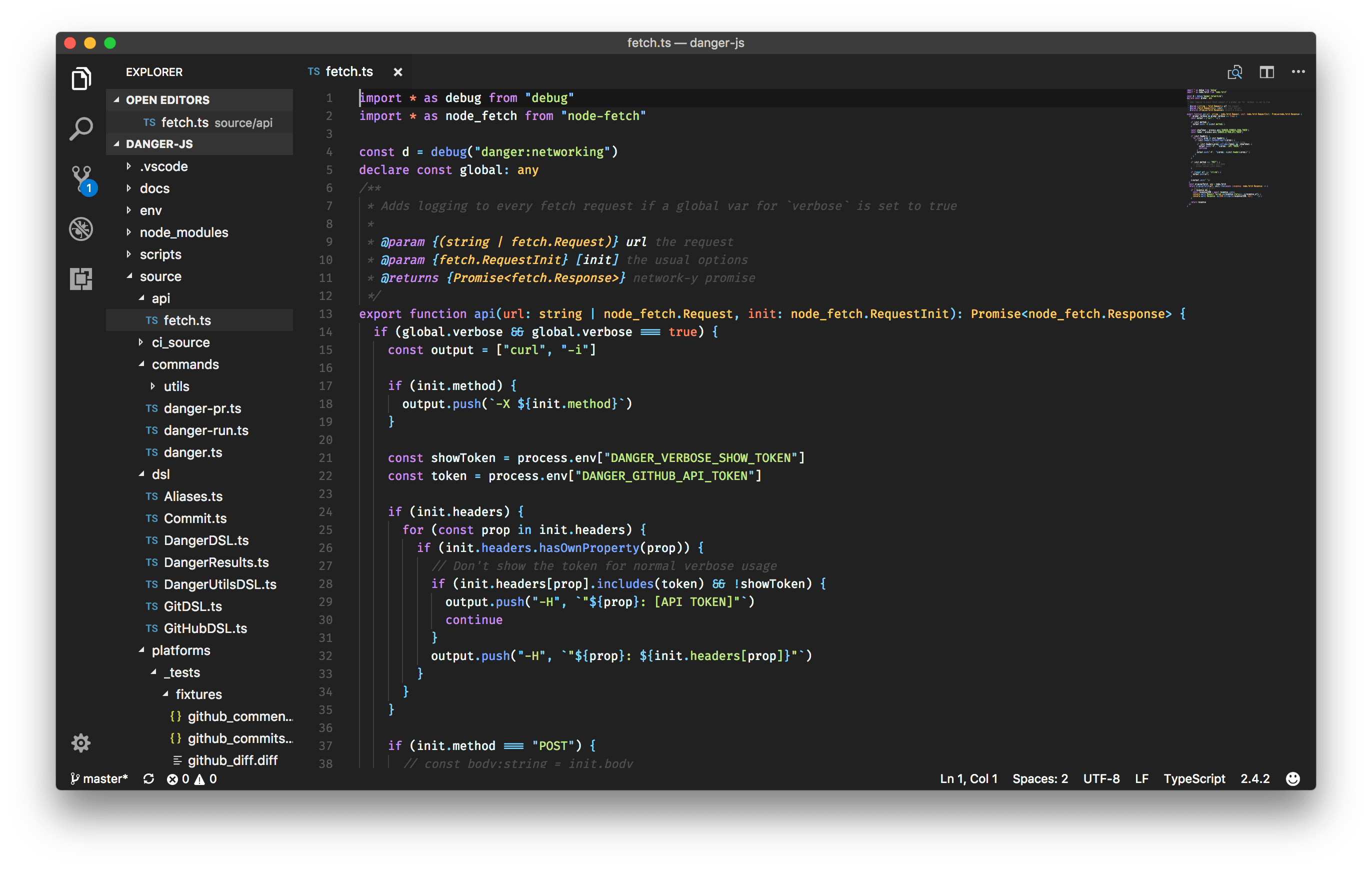Click the sync icon next to master branch
Viewport: 1372px width, 870px height.
click(148, 778)
